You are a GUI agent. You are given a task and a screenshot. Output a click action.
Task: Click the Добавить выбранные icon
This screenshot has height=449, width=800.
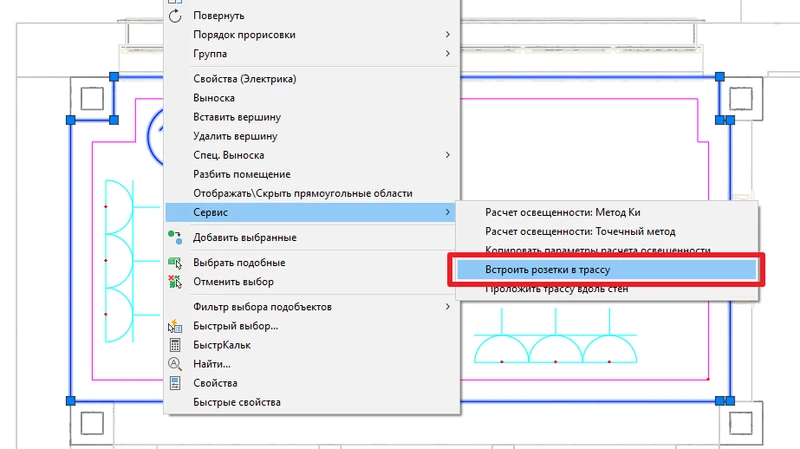coord(176,237)
